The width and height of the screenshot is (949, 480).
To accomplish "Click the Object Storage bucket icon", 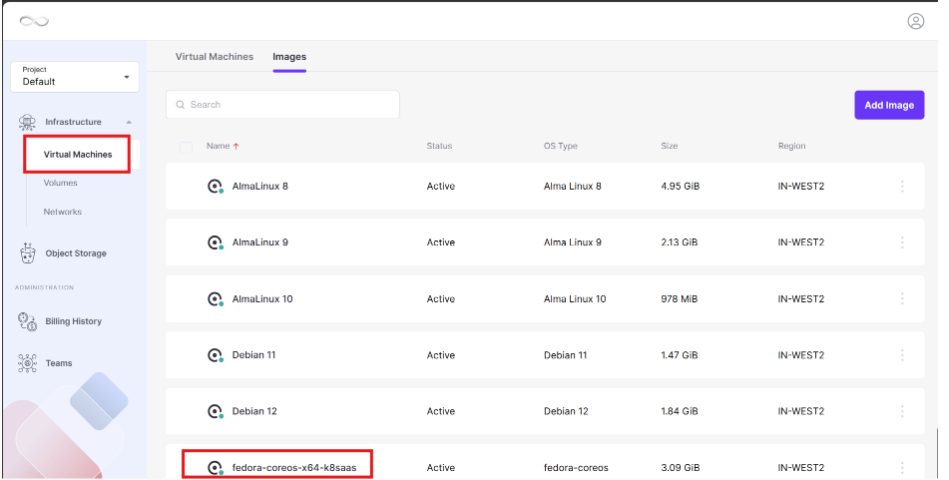I will pyautogui.click(x=27, y=253).
